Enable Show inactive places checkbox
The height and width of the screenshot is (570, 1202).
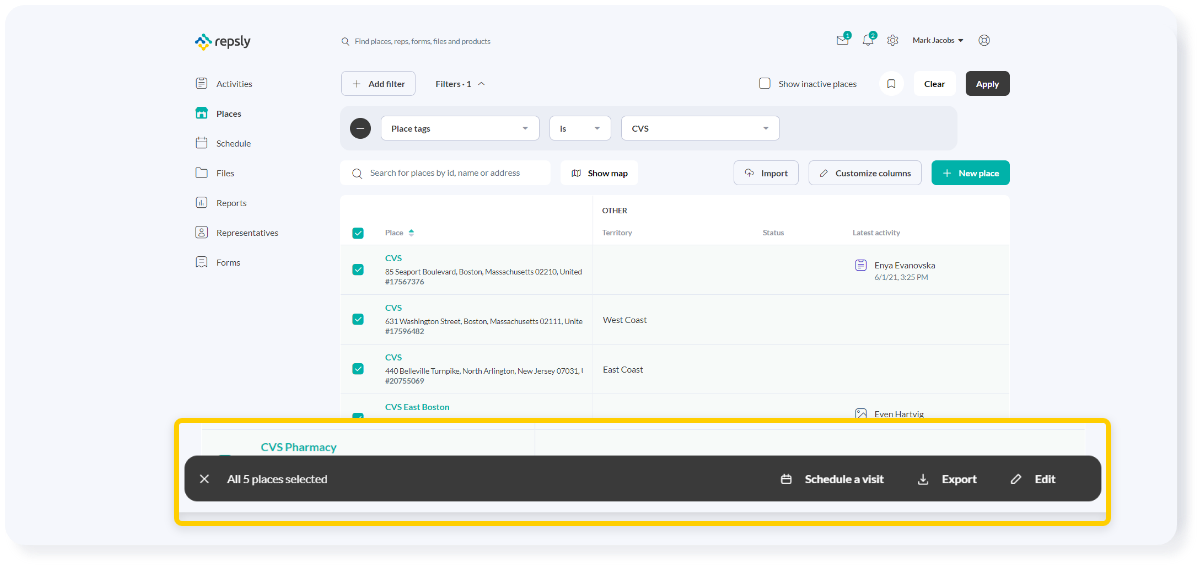tap(765, 84)
